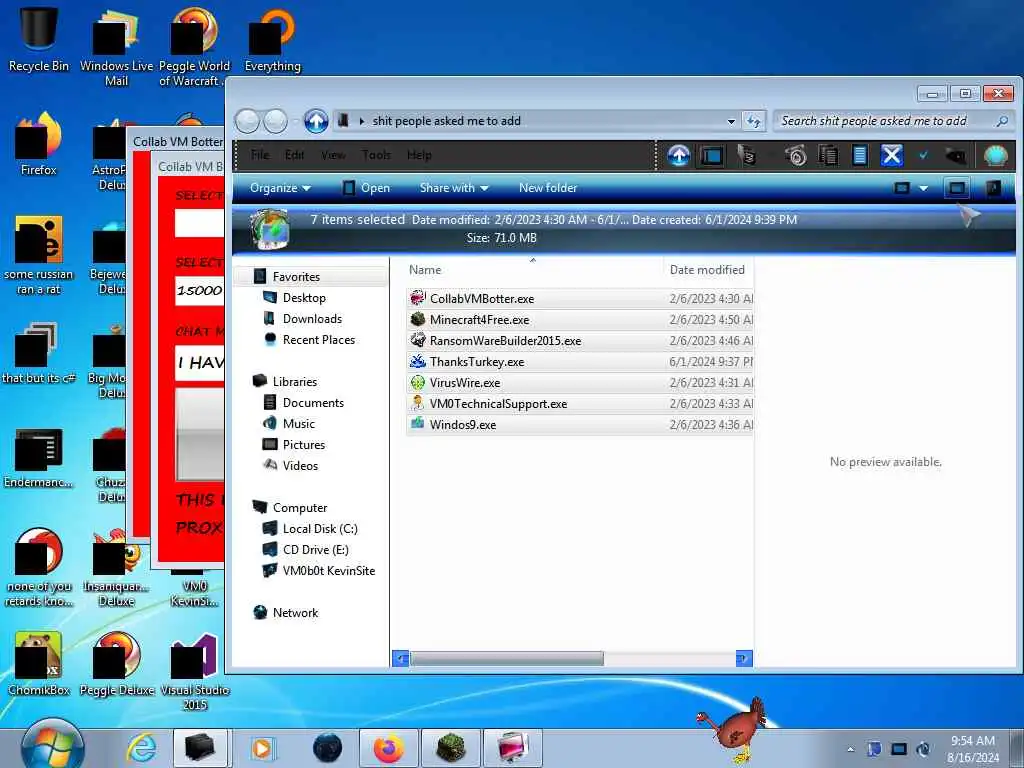Click the Explorer Back navigation button
Viewport: 1024px width, 768px height.
click(x=248, y=121)
